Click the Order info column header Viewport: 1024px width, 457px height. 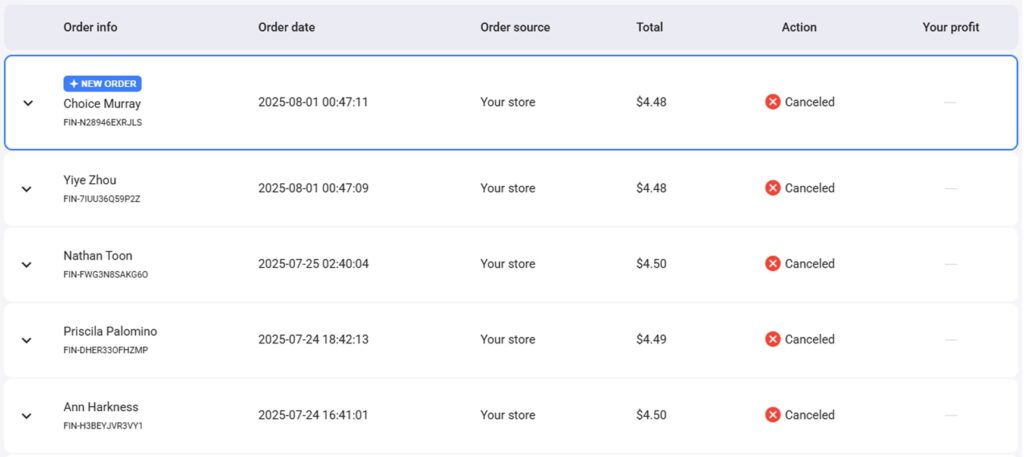click(x=90, y=28)
